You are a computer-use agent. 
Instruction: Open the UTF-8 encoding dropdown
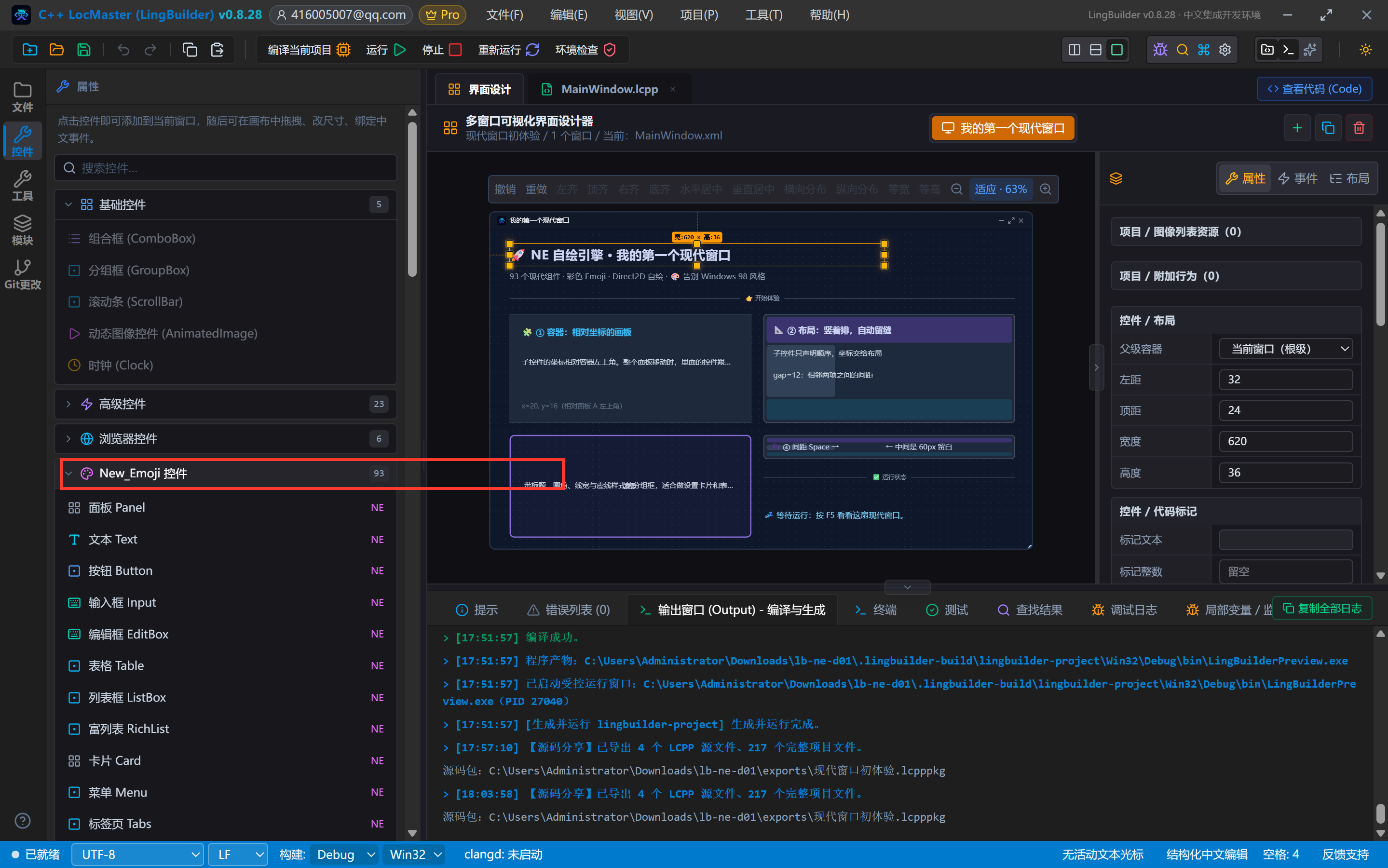coord(138,854)
